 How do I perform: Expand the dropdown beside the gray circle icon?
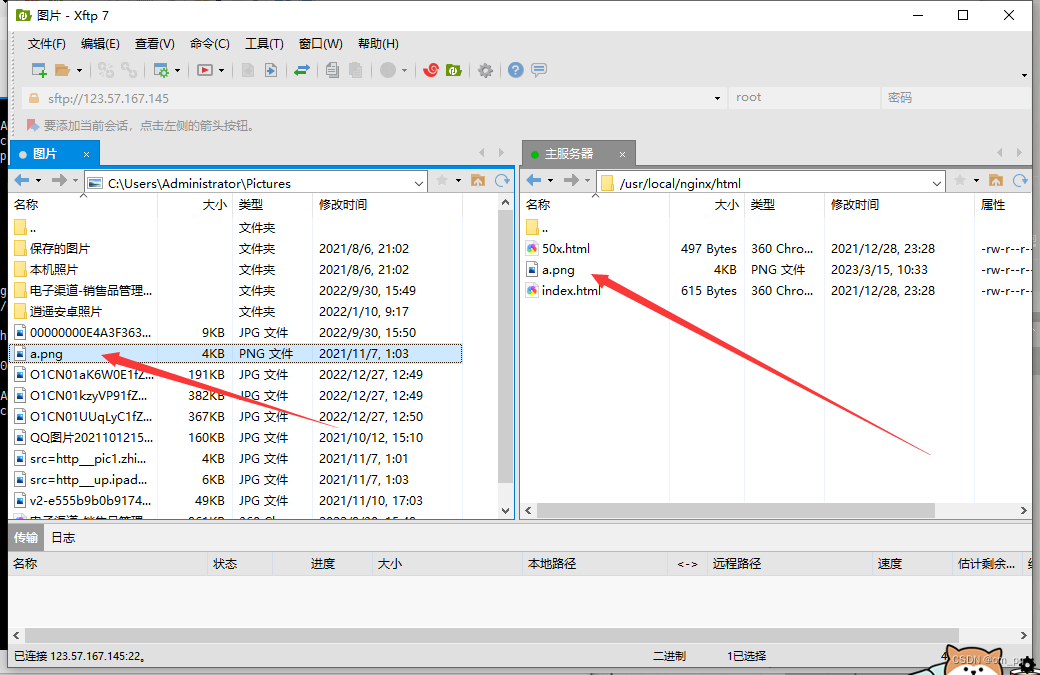pyautogui.click(x=404, y=70)
